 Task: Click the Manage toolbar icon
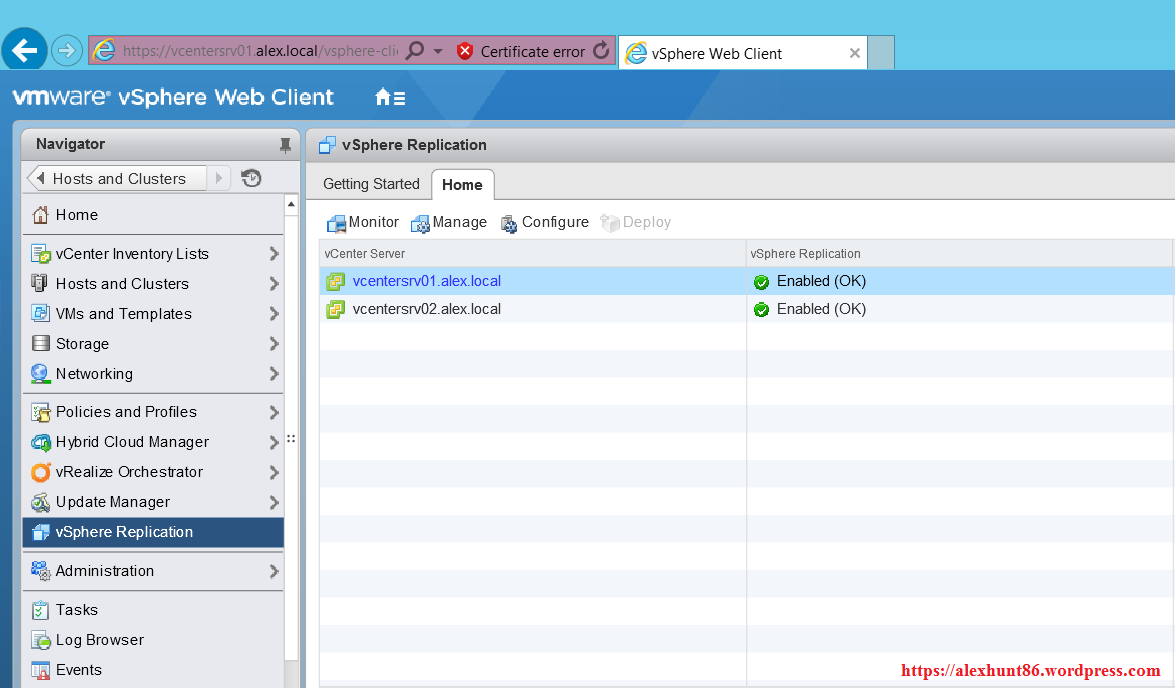click(421, 223)
